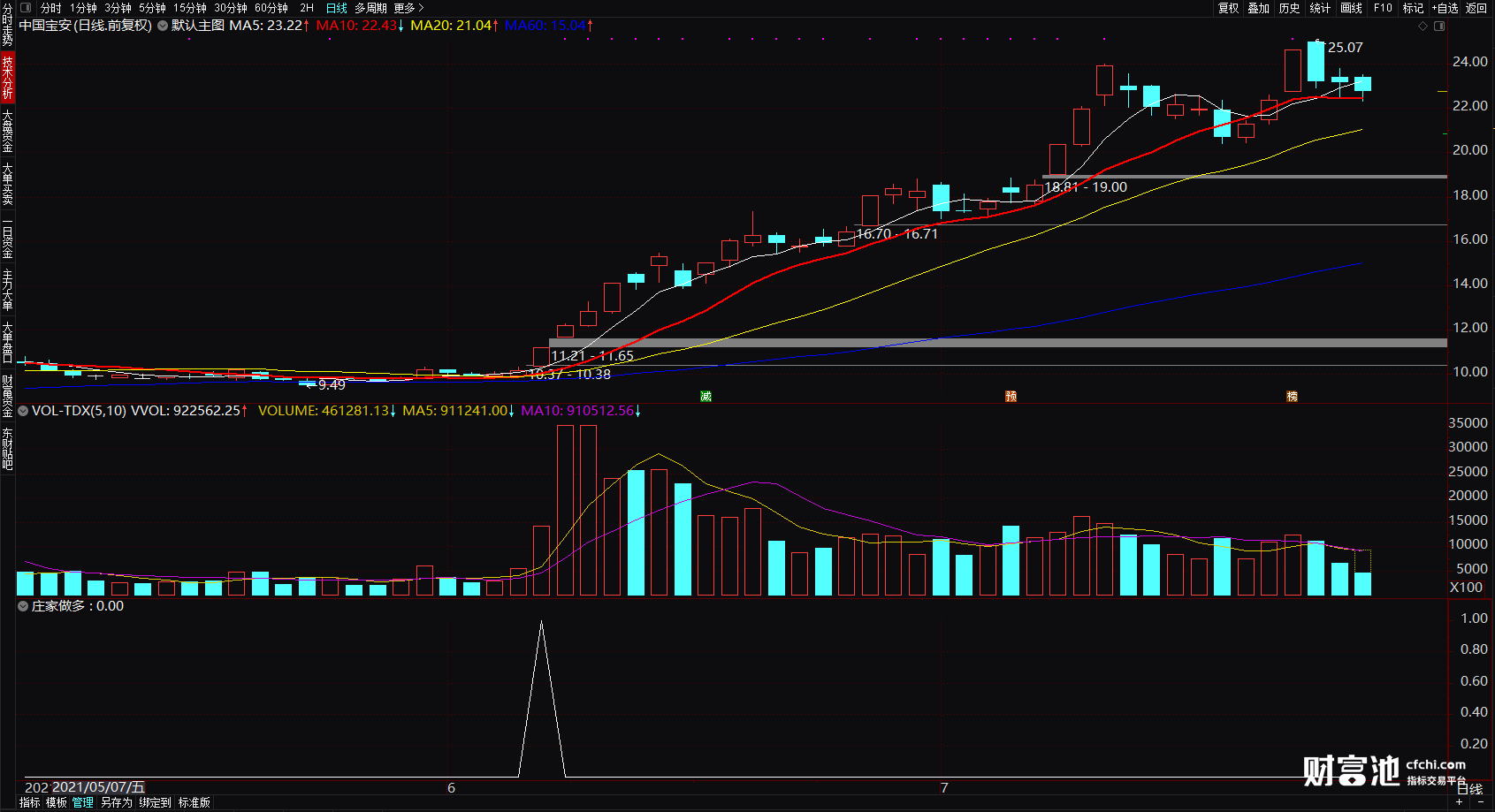Select the 1分钟 period tab
1495x812 pixels.
84,8
